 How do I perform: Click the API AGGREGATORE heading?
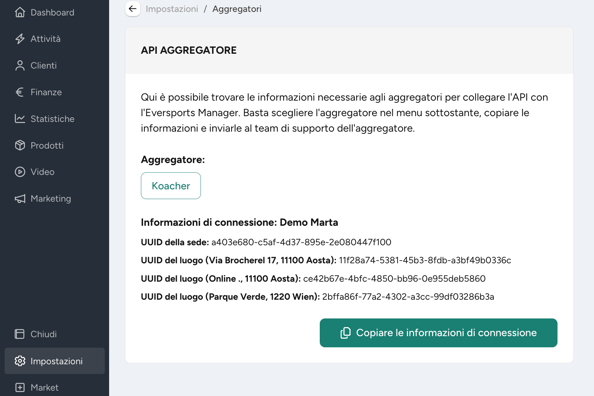tap(189, 50)
